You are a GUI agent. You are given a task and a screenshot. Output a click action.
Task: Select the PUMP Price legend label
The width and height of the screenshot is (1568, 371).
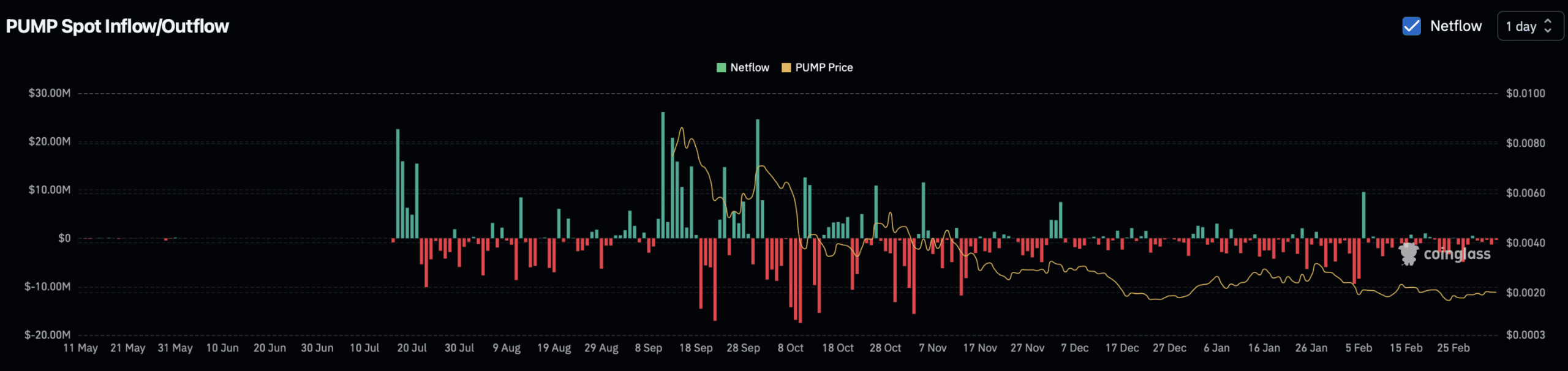pos(824,67)
